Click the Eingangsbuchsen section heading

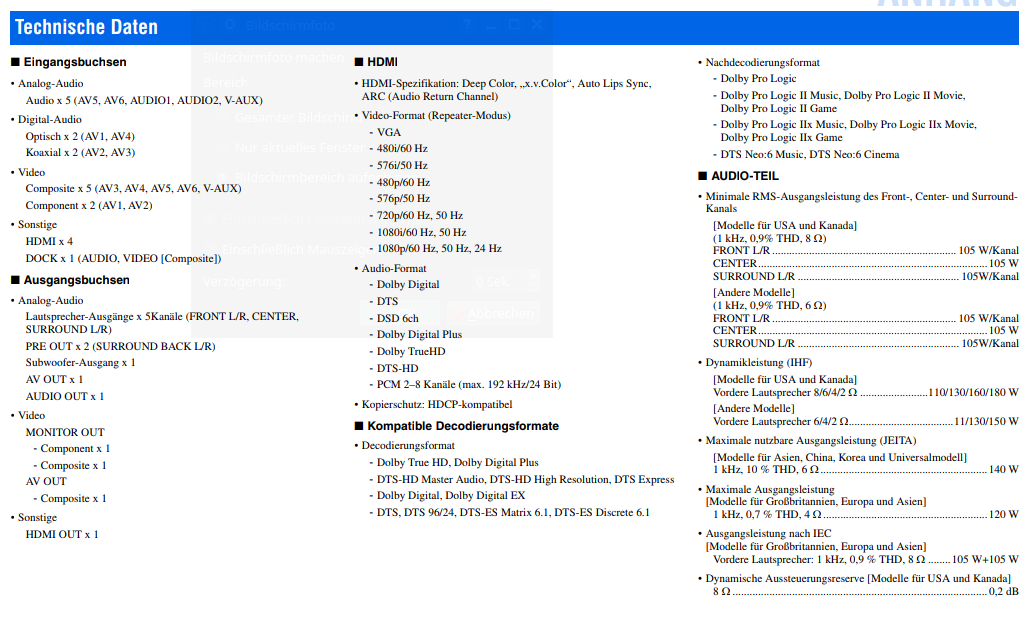(x=75, y=62)
